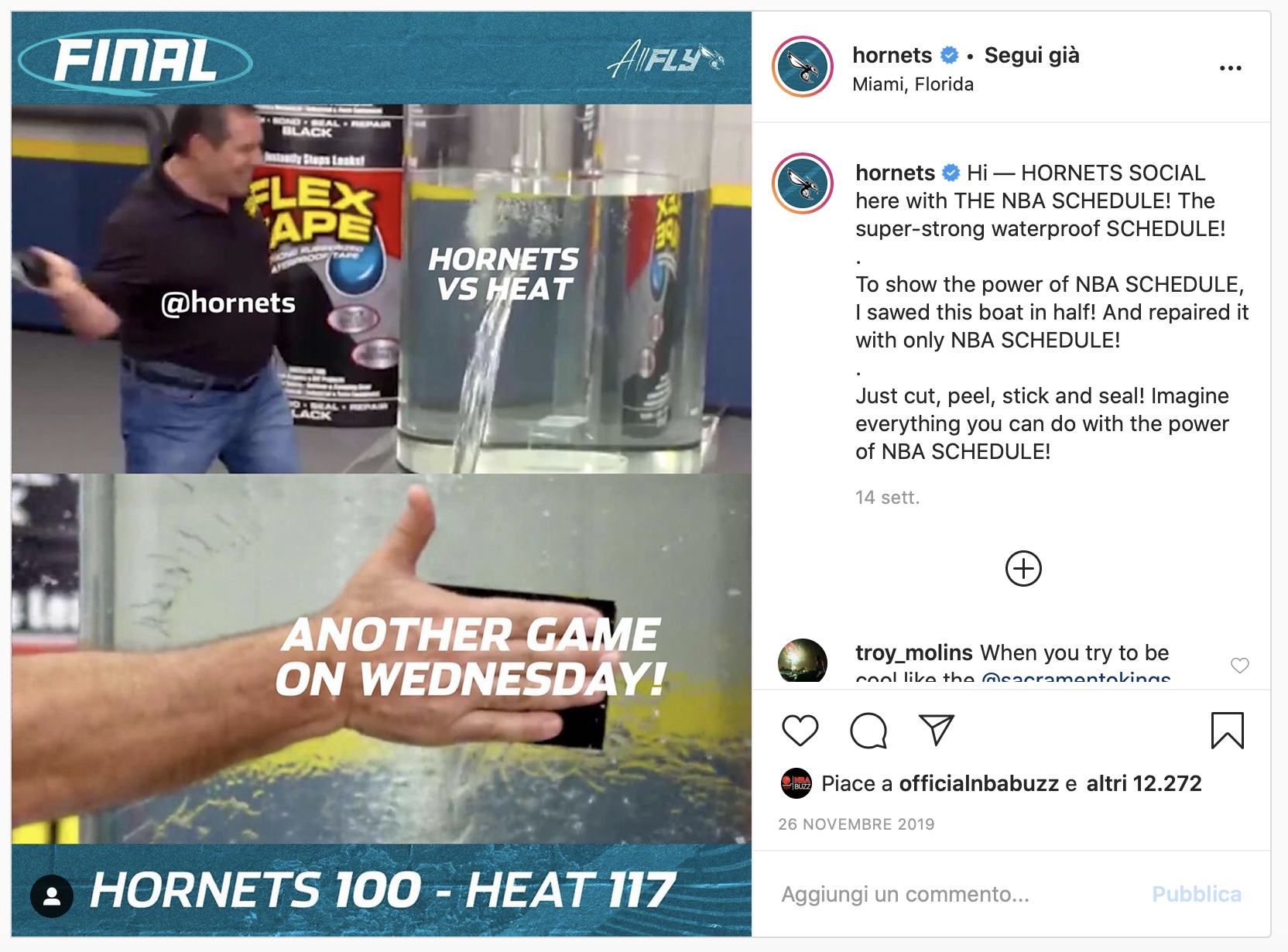1288x952 pixels.
Task: Open the comment speech bubble icon
Action: (868, 731)
